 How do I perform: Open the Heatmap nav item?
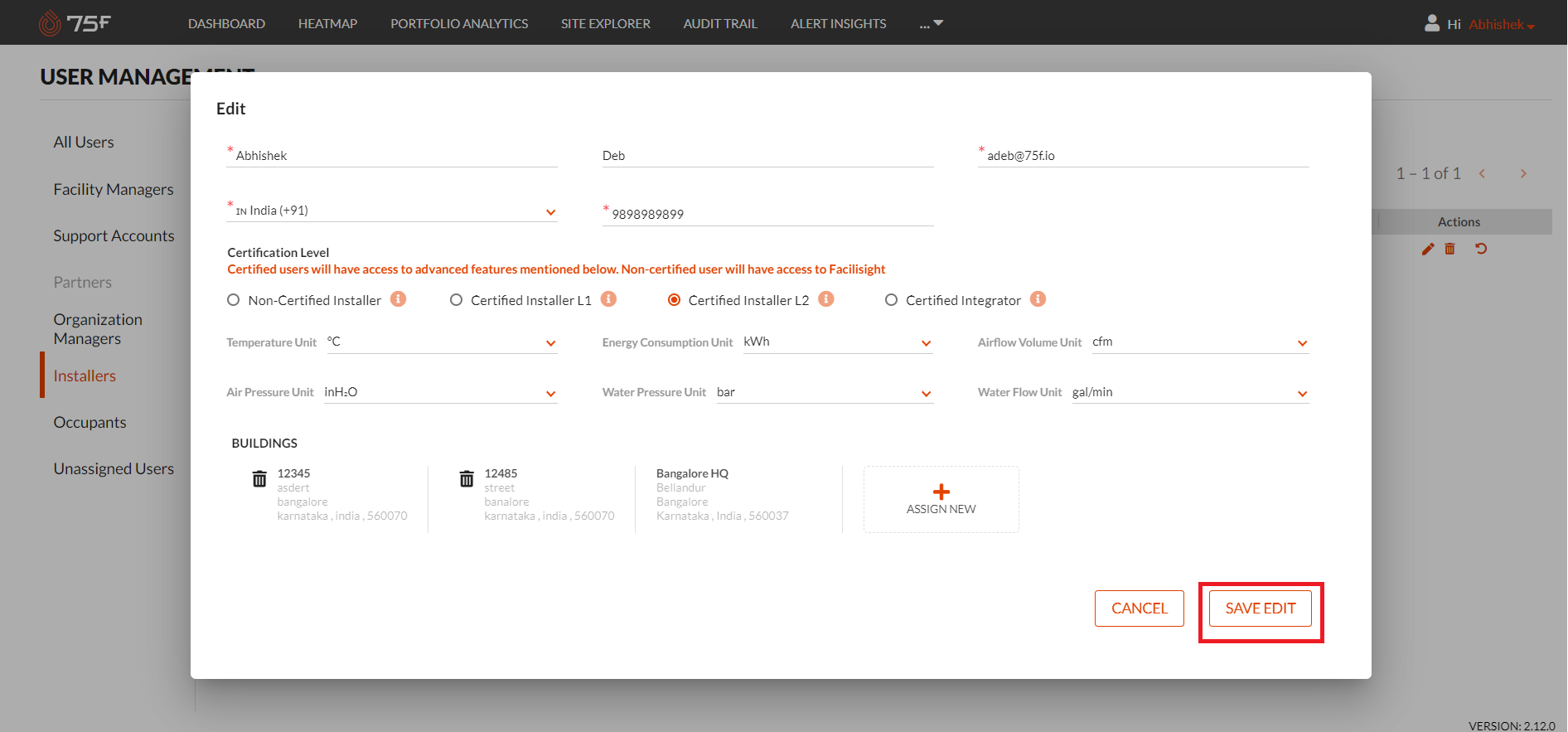point(327,23)
